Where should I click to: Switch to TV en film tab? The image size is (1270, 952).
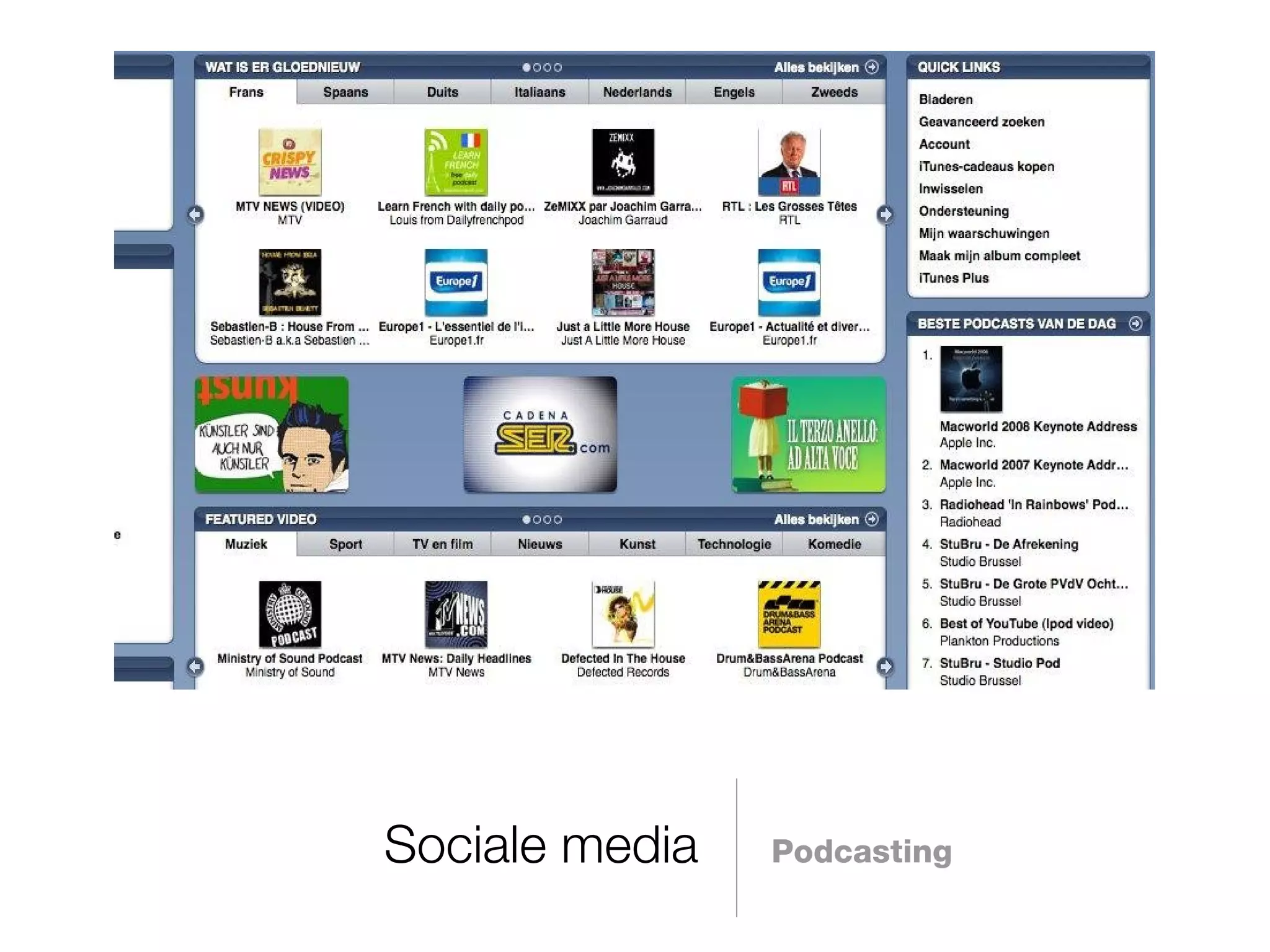point(442,544)
